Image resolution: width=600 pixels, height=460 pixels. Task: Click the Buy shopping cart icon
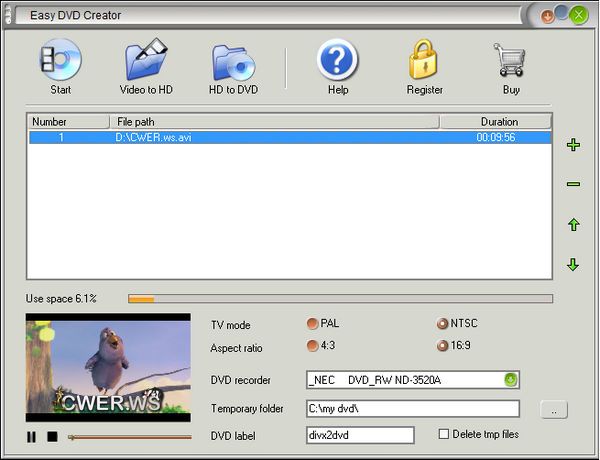[x=510, y=62]
